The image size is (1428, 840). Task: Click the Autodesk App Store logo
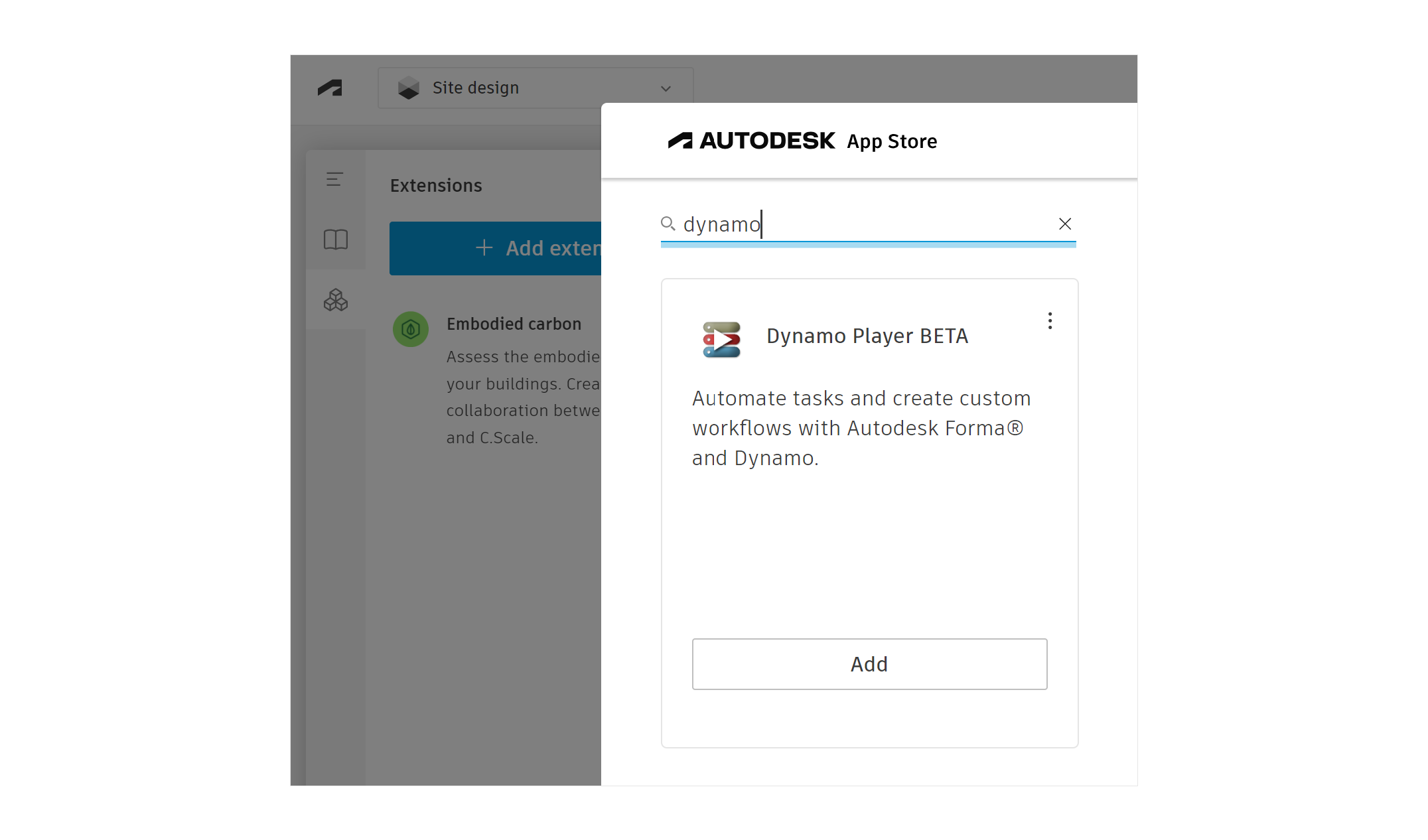tap(802, 141)
